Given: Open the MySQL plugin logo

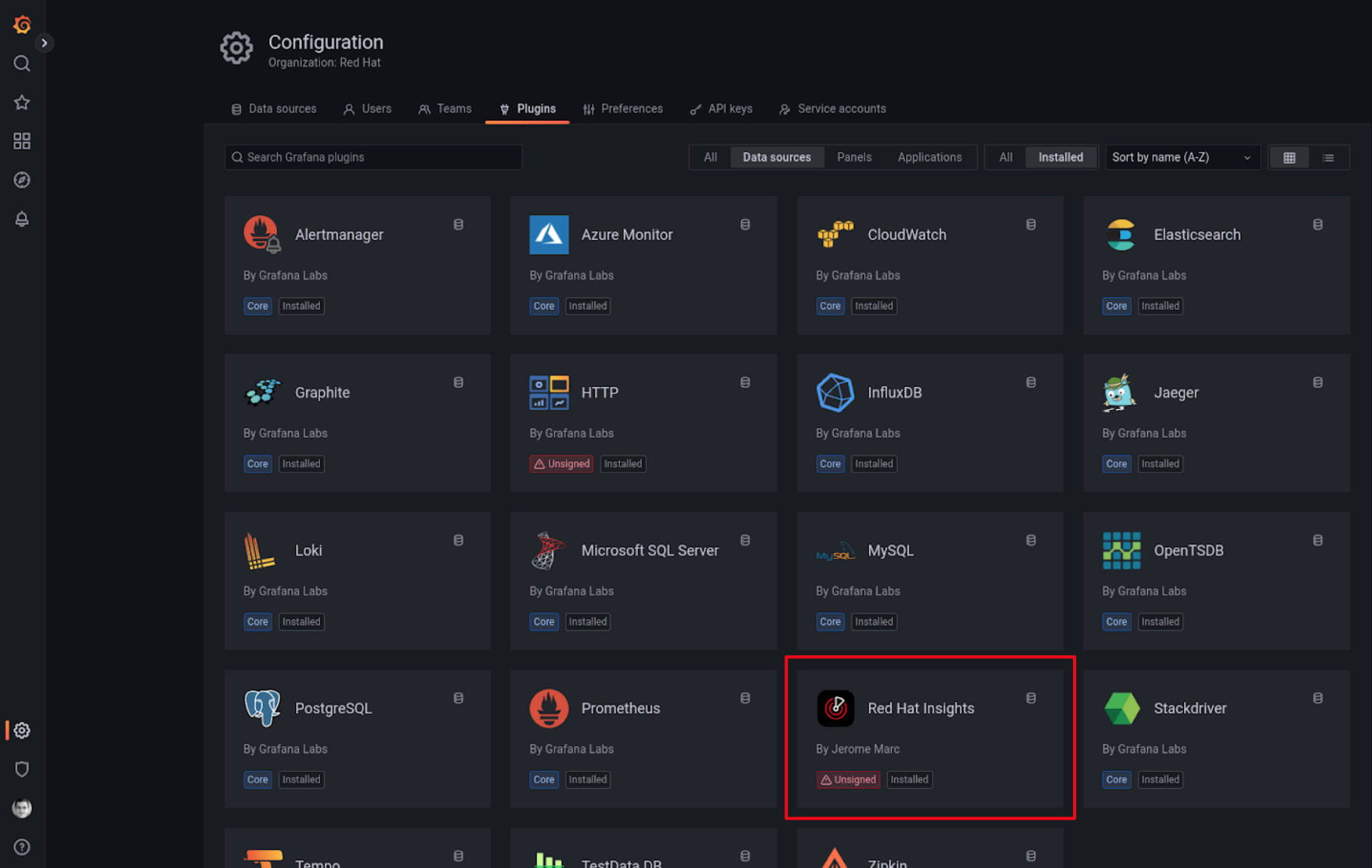Looking at the screenshot, I should pyautogui.click(x=835, y=550).
